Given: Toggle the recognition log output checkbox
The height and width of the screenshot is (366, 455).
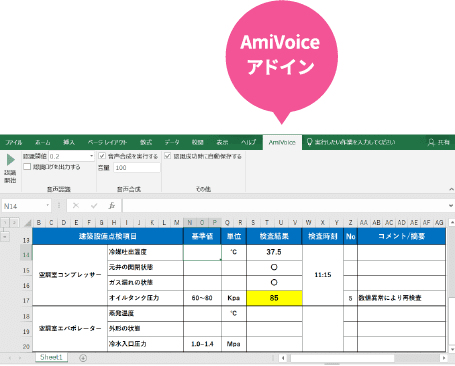Looking at the screenshot, I should pos(27,166).
